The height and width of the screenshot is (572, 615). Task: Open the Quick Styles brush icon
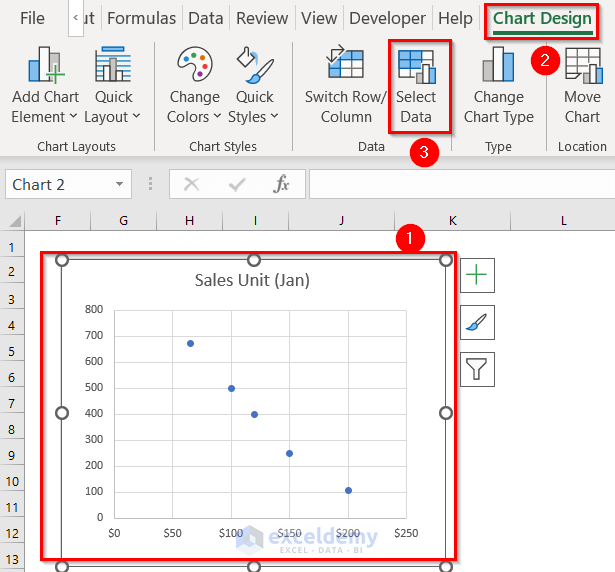coord(255,65)
